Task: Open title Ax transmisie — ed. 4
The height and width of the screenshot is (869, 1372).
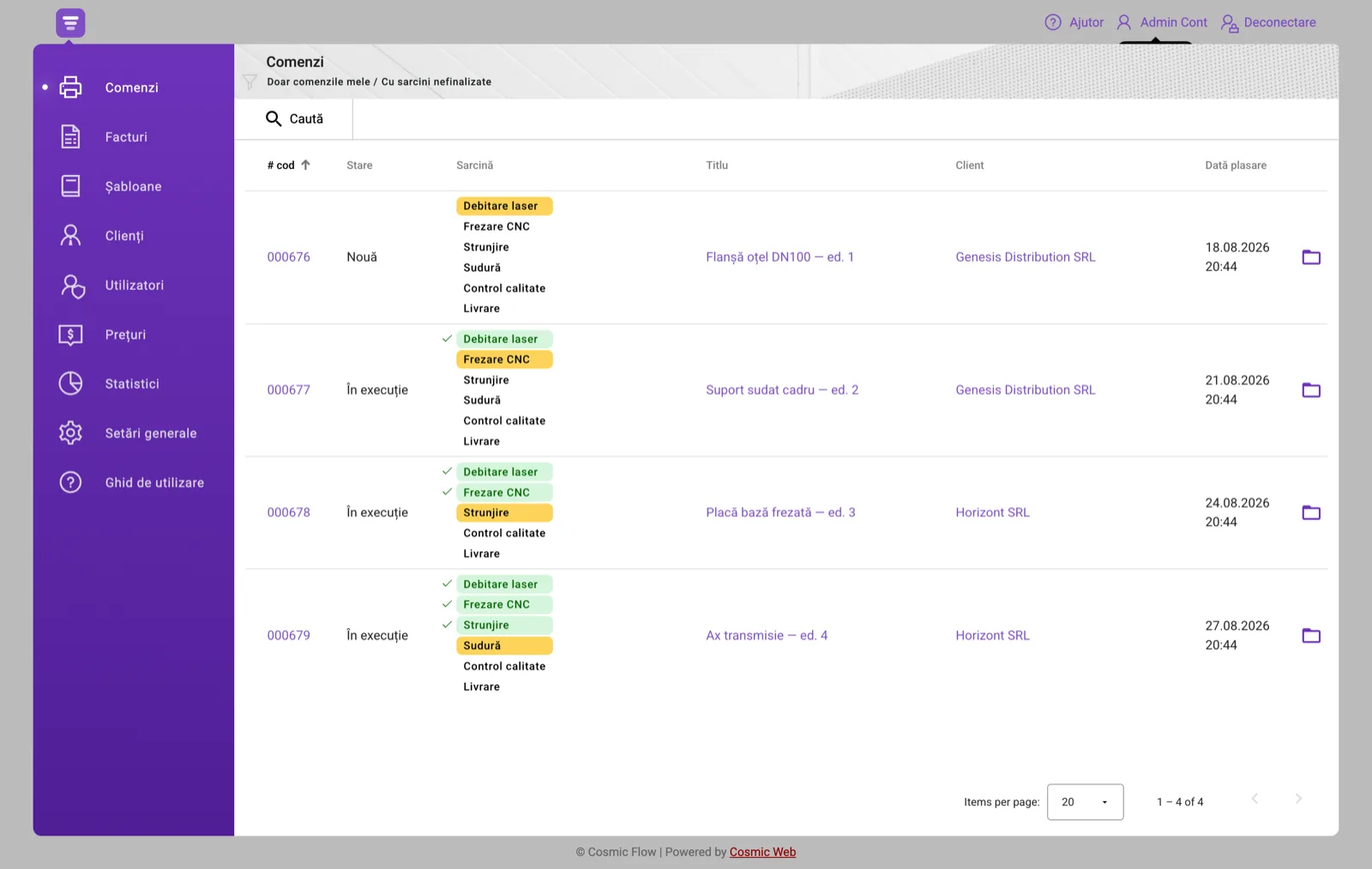Action: [x=767, y=636]
